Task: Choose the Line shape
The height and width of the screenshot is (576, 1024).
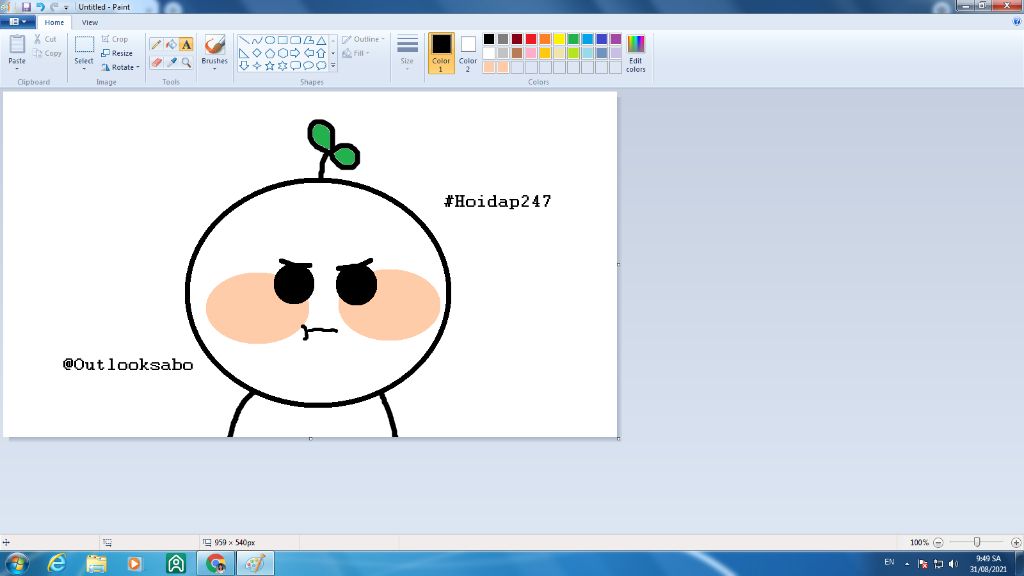Action: (x=244, y=40)
